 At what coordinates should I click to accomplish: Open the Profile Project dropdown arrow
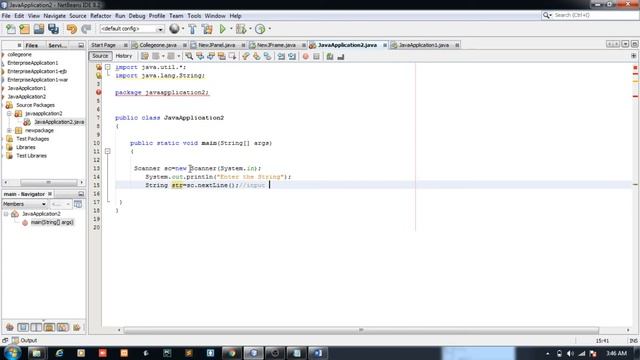pyautogui.click(x=269, y=29)
